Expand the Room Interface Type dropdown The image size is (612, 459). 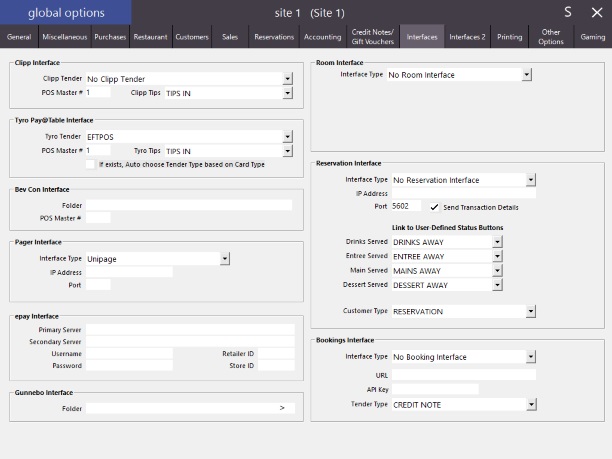click(x=526, y=75)
